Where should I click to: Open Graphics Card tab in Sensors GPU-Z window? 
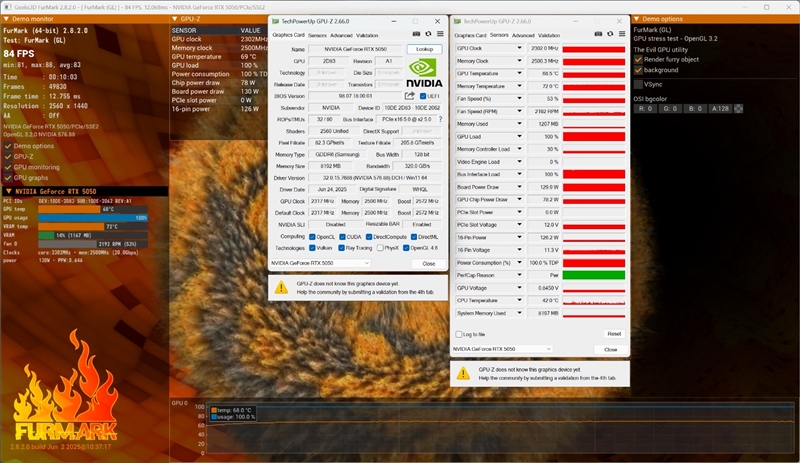click(470, 35)
